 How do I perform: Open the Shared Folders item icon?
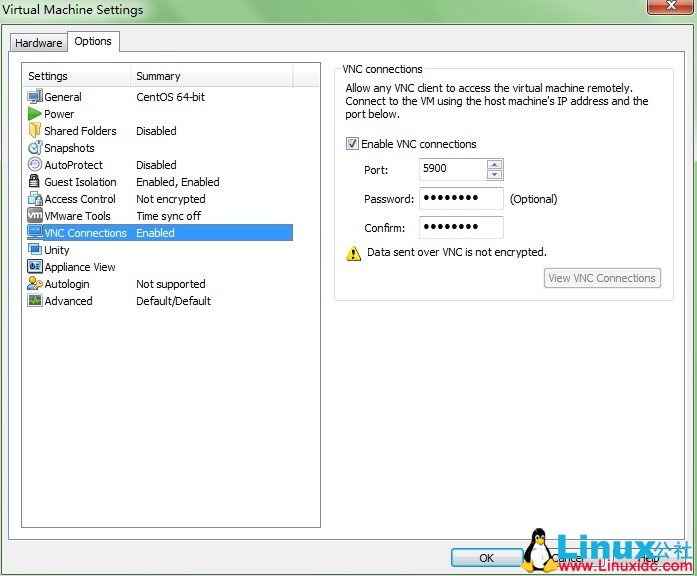(x=35, y=131)
